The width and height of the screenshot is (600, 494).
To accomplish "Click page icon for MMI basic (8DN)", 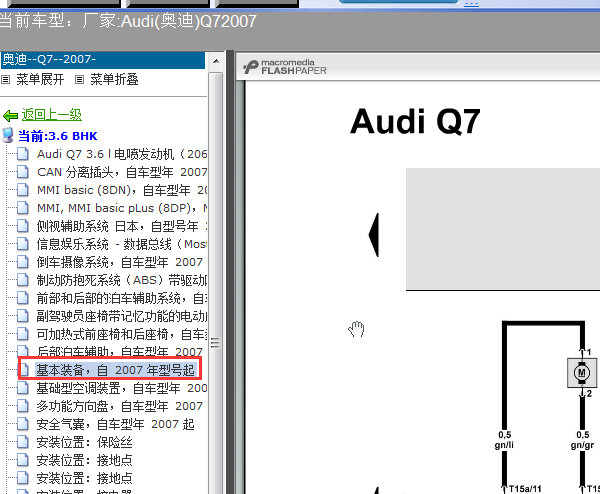I will [x=23, y=190].
